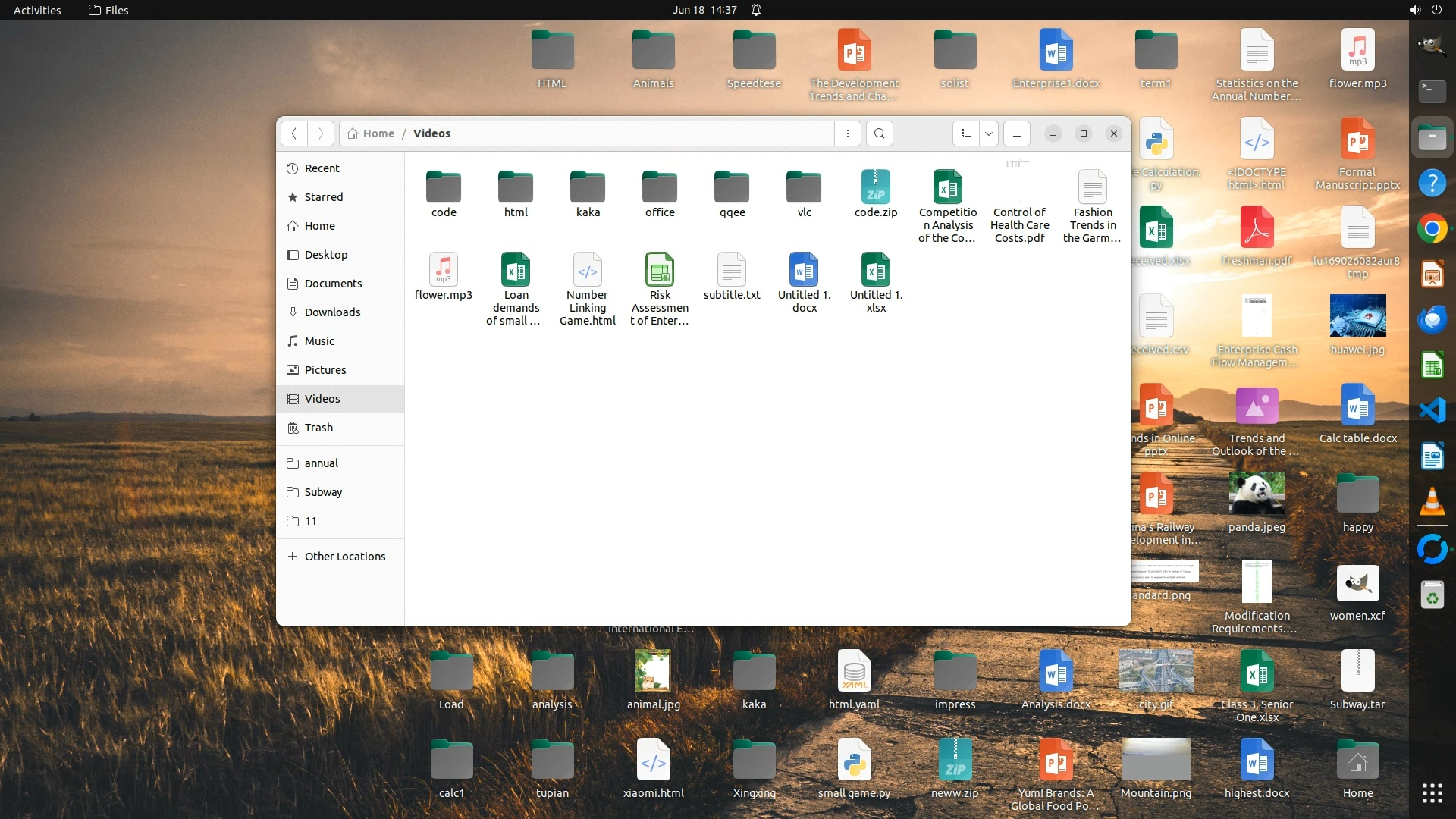Open the hamburger main menu

tap(1017, 133)
